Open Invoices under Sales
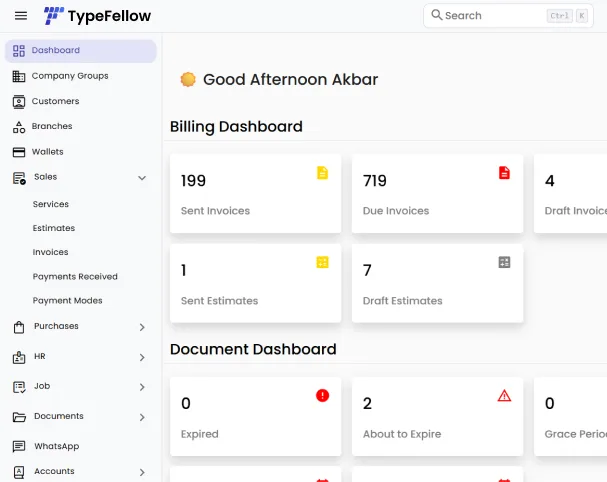 point(50,252)
